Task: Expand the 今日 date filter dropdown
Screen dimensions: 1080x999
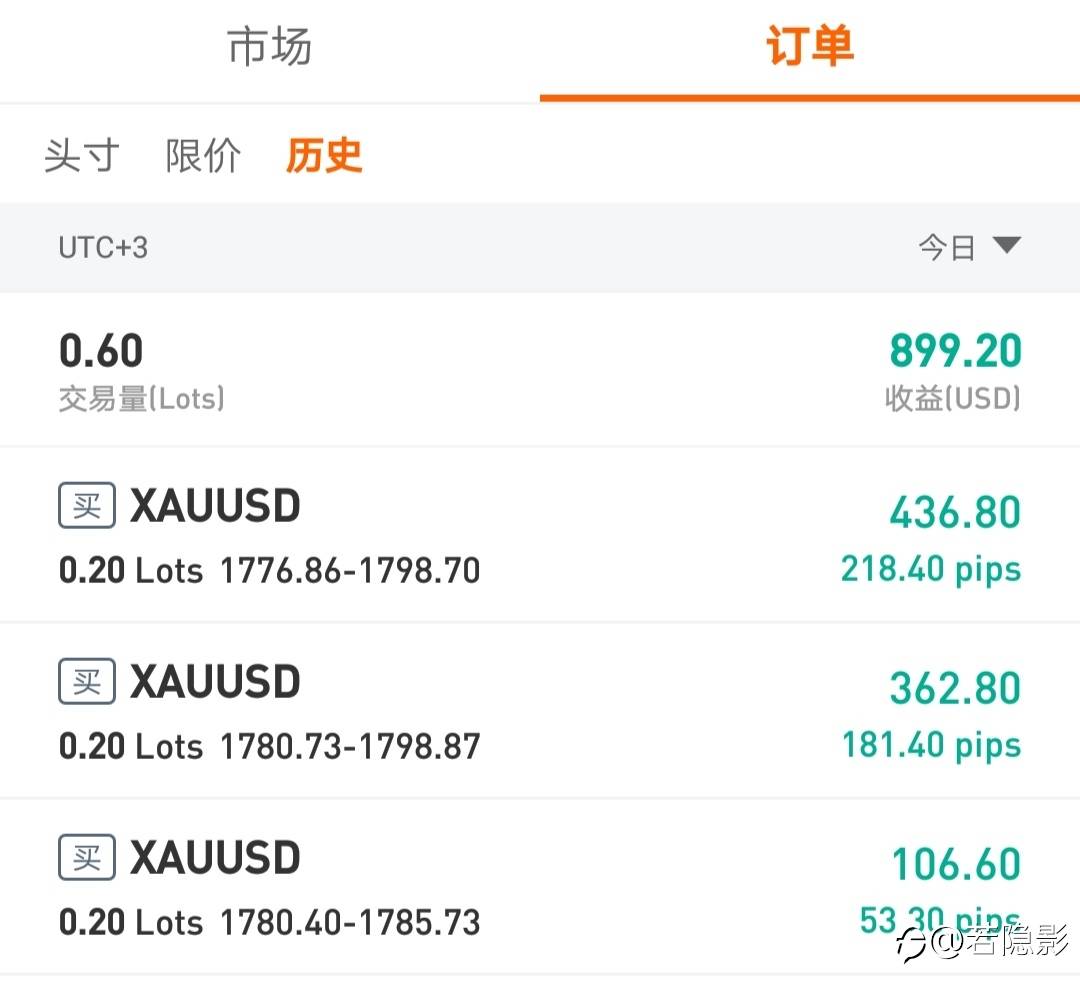Action: pyautogui.click(x=969, y=247)
